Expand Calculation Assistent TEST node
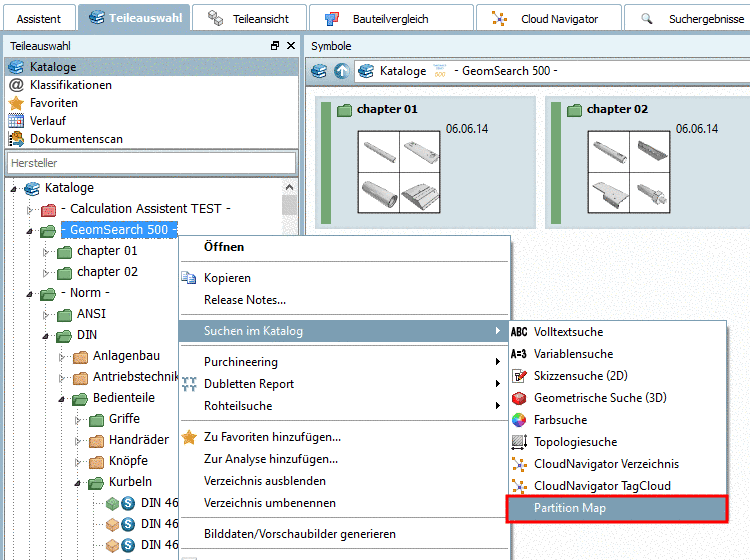 [x=30, y=210]
